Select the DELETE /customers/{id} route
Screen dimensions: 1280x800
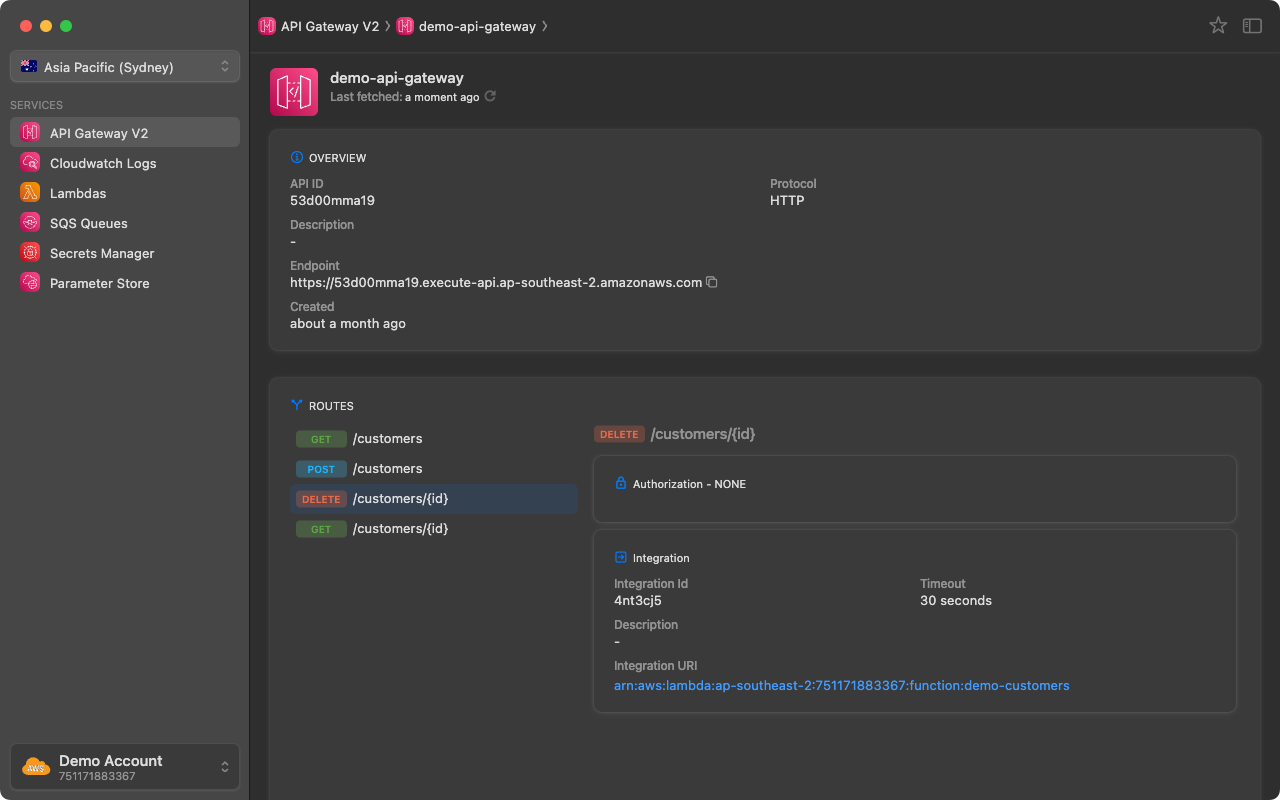434,498
